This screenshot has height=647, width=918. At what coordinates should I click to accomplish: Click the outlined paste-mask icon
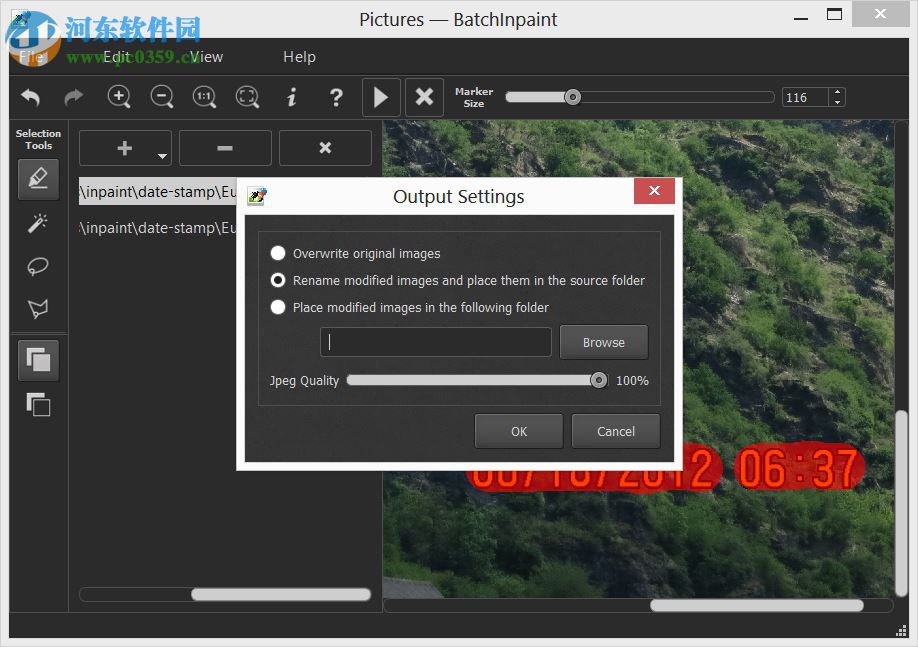[38, 405]
